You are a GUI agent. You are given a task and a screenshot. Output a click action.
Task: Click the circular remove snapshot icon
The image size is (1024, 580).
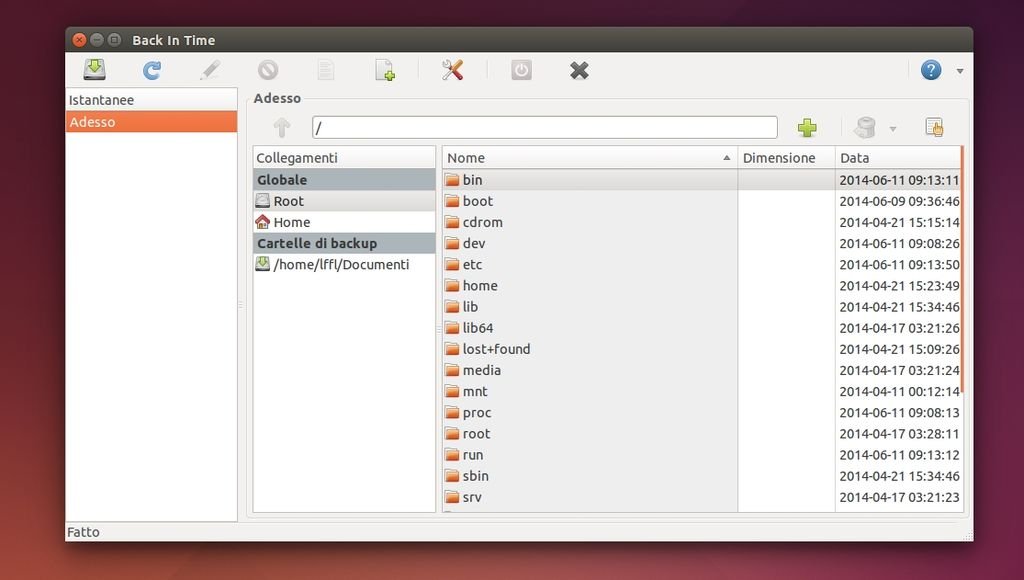click(267, 70)
